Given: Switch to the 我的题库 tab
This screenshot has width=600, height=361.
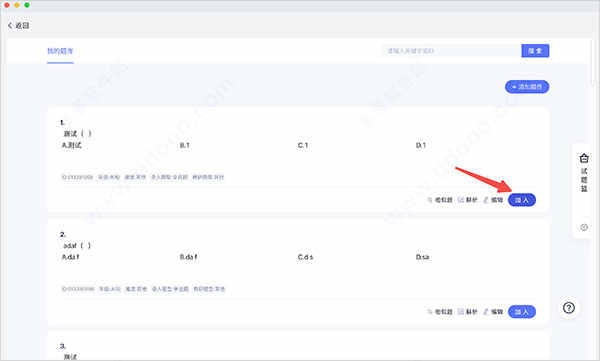Looking at the screenshot, I should click(x=60, y=51).
